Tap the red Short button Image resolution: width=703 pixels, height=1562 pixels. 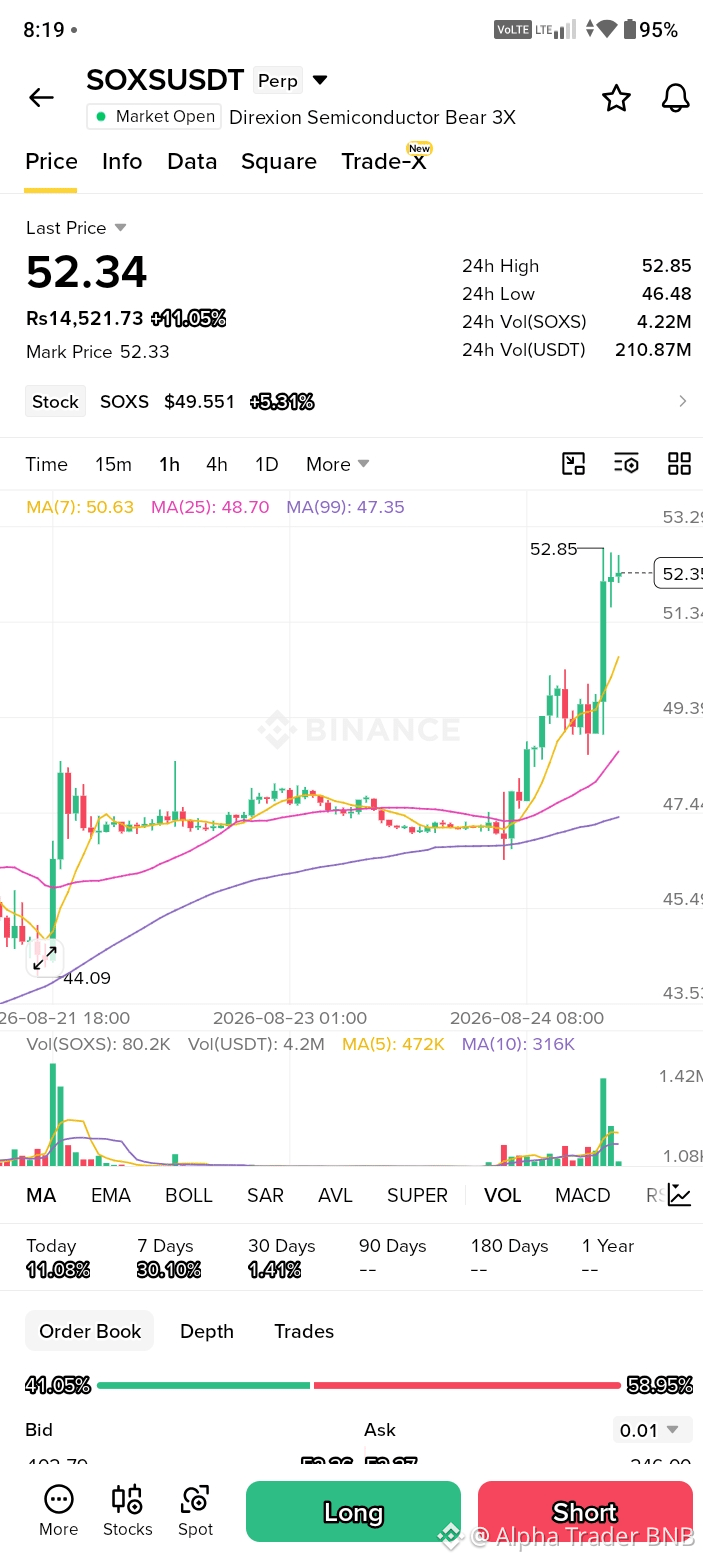point(585,1512)
